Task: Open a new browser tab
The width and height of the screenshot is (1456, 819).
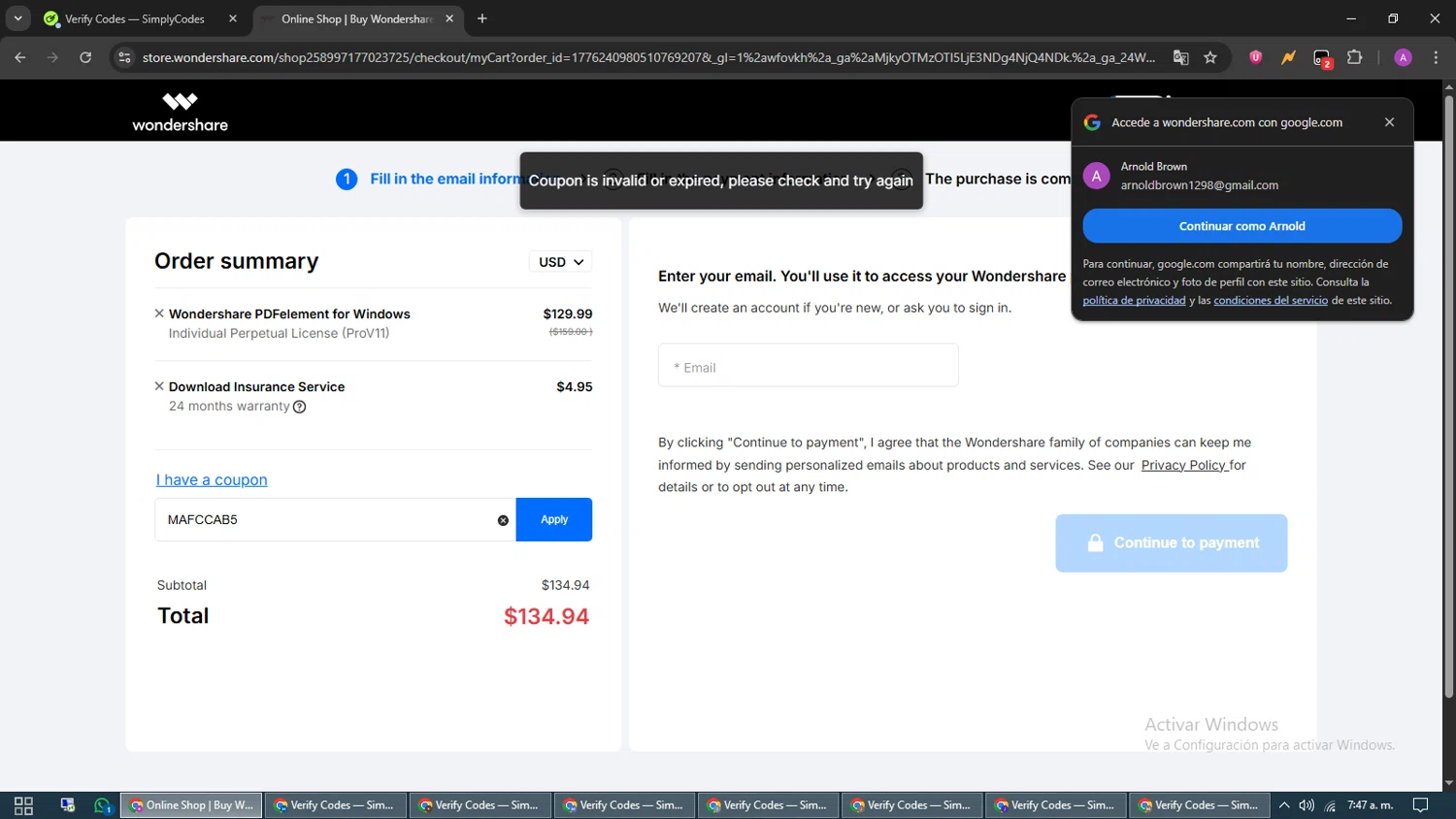Action: click(x=482, y=18)
